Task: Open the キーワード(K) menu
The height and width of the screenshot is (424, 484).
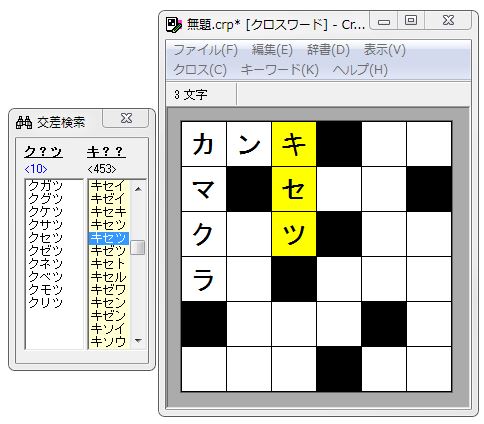Action: (x=280, y=70)
